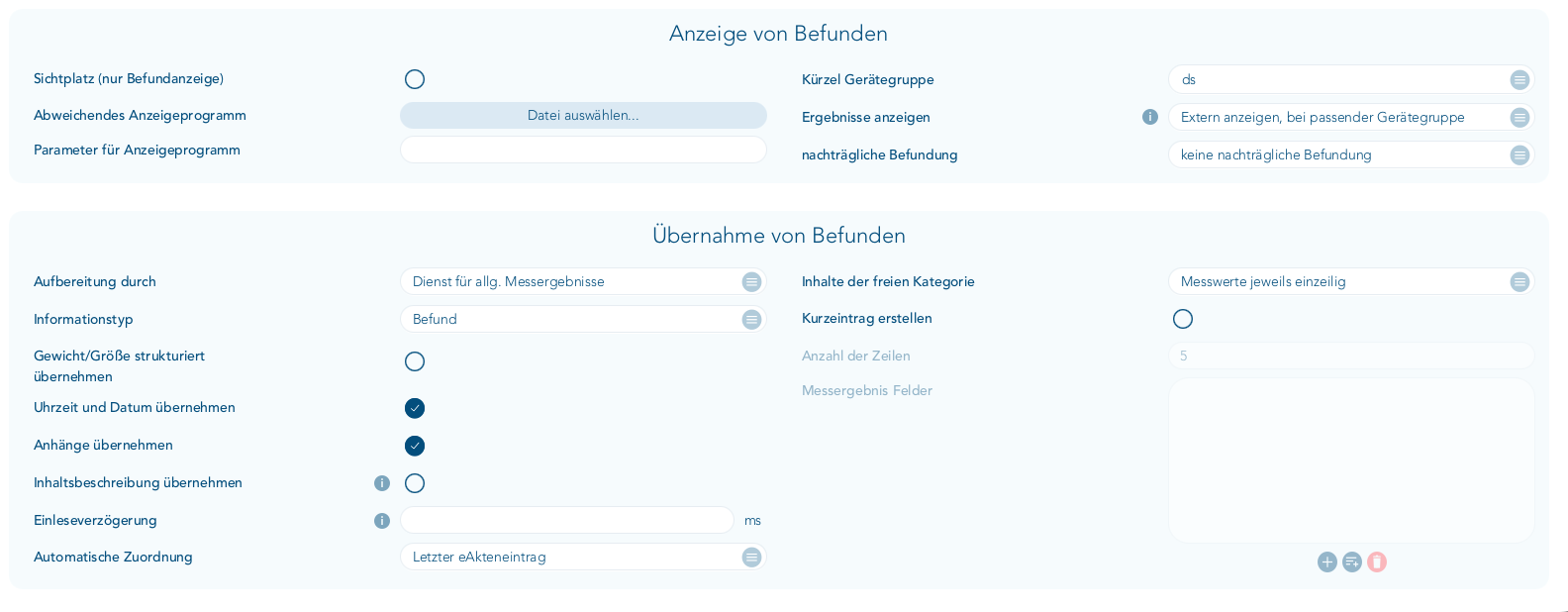Click the Parameter für Anzeigeprogramm input field

tap(583, 151)
